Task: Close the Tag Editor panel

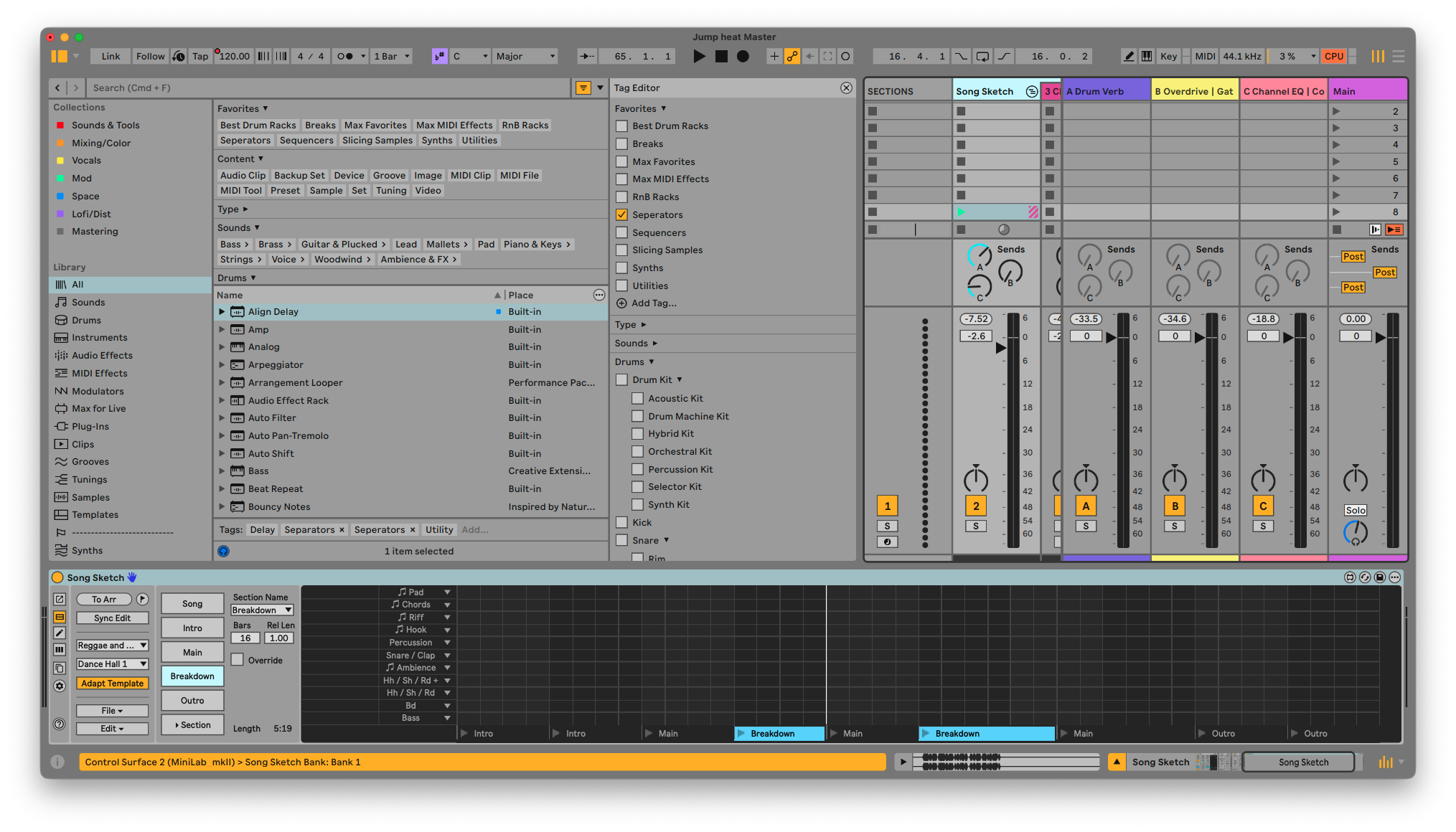Action: pos(846,88)
